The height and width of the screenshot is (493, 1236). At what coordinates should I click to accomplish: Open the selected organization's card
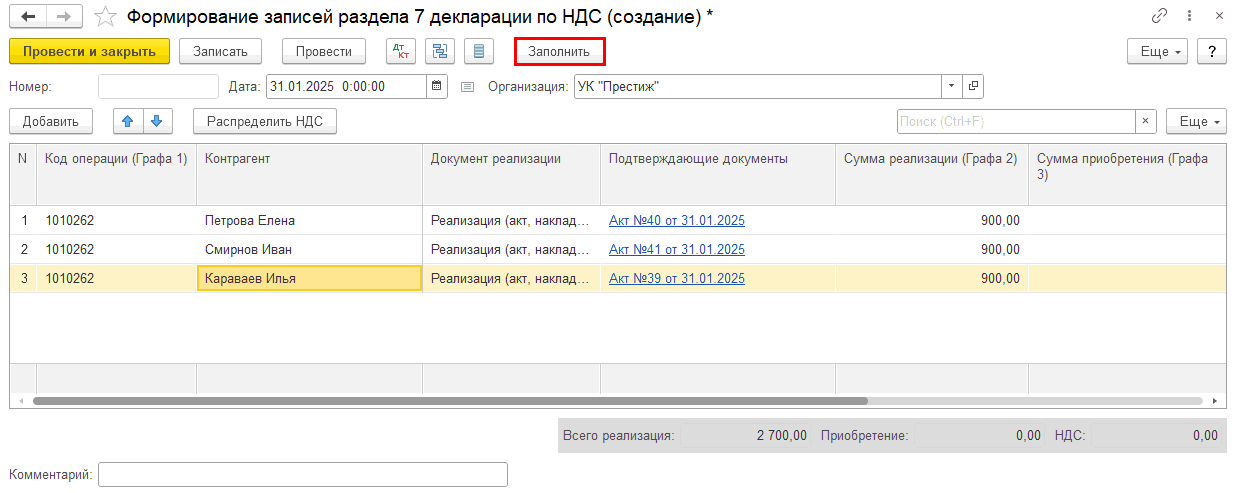click(x=973, y=86)
